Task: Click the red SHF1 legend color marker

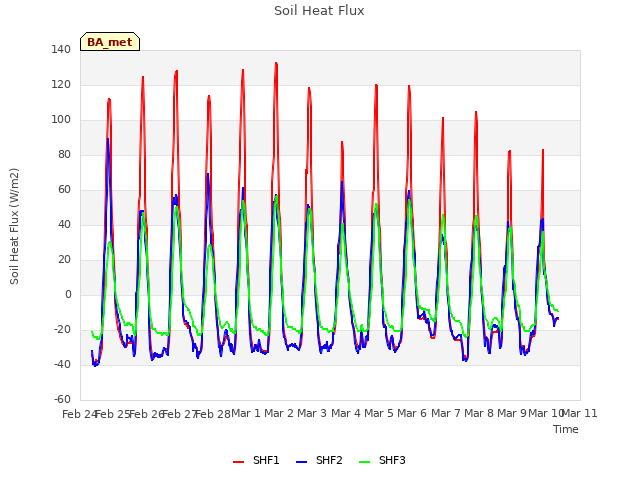Action: (238, 462)
